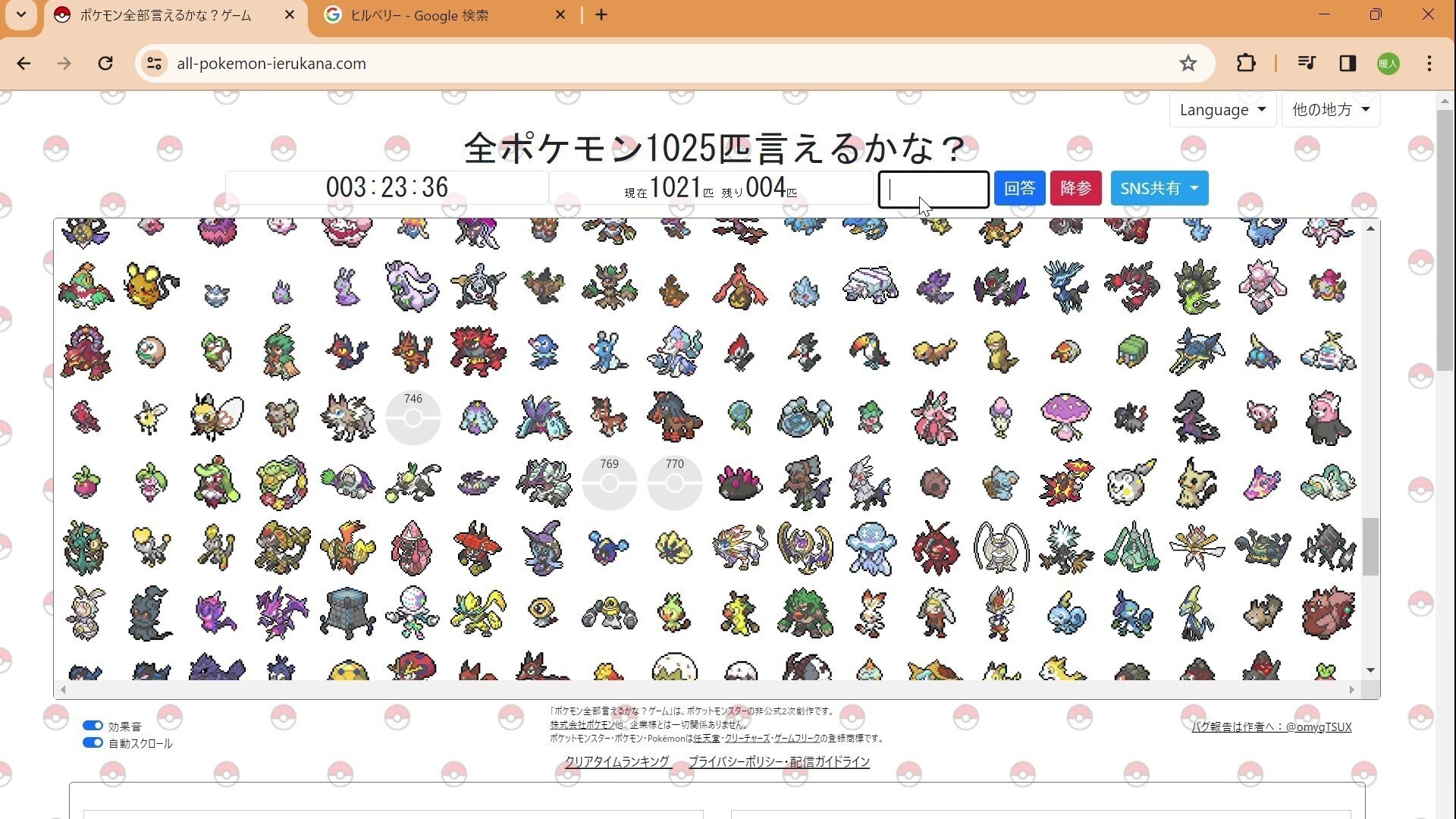The height and width of the screenshot is (819, 1456).
Task: Disable the 効果音 sound effects toggle
Action: 93,725
